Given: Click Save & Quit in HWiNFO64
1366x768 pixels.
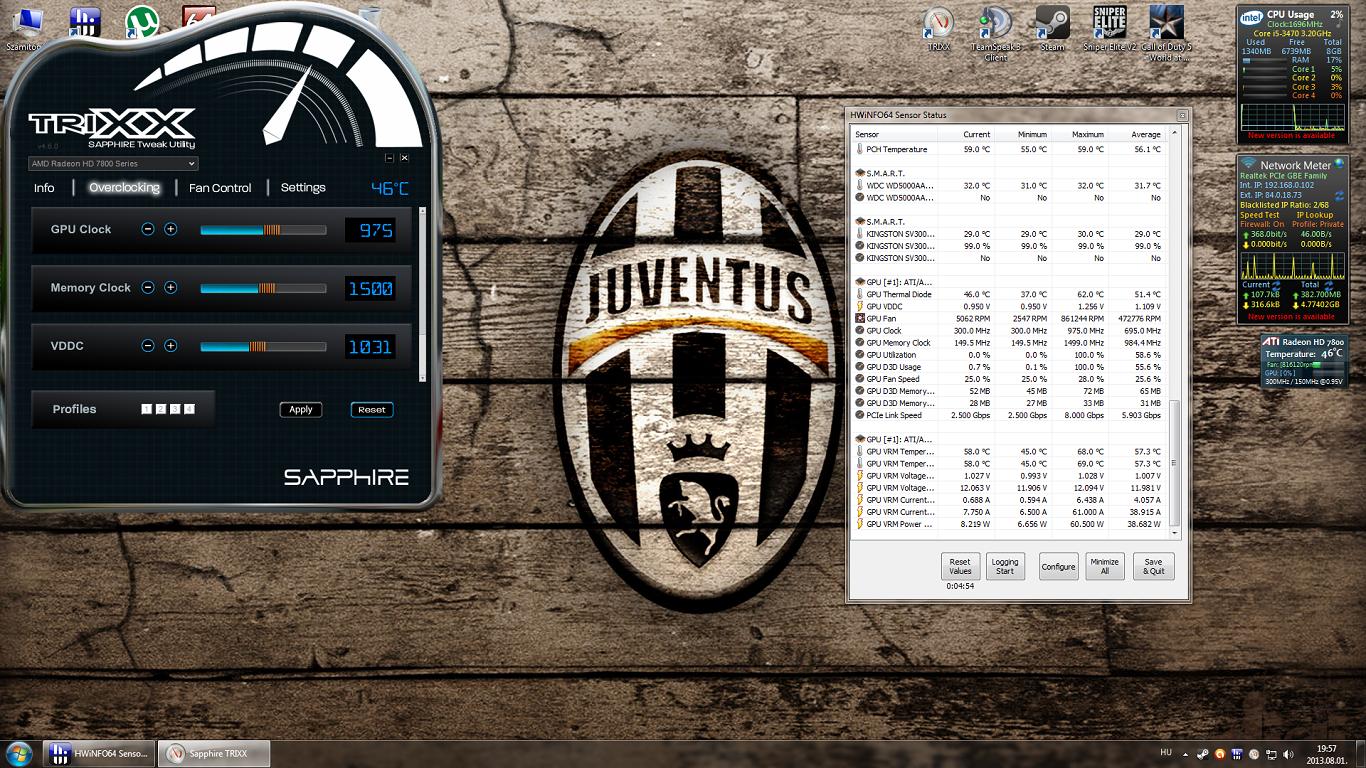Looking at the screenshot, I should 1154,566.
